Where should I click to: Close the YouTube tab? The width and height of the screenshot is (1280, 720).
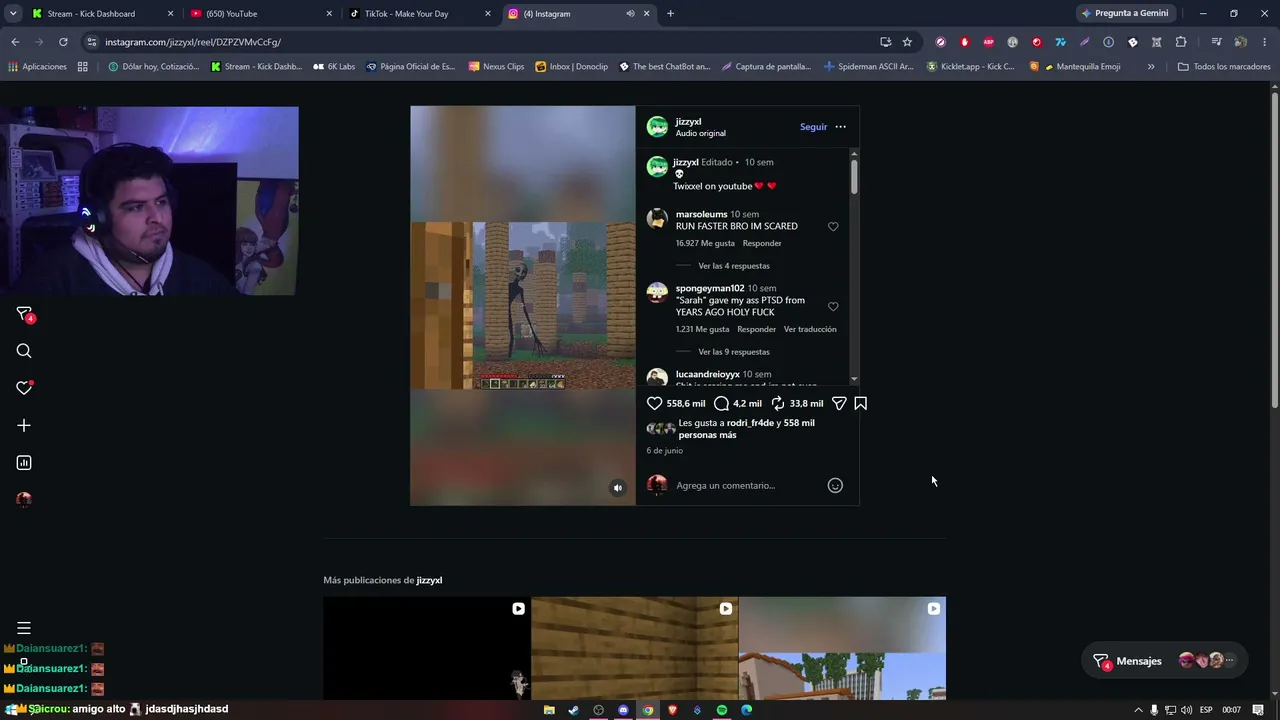pos(329,14)
